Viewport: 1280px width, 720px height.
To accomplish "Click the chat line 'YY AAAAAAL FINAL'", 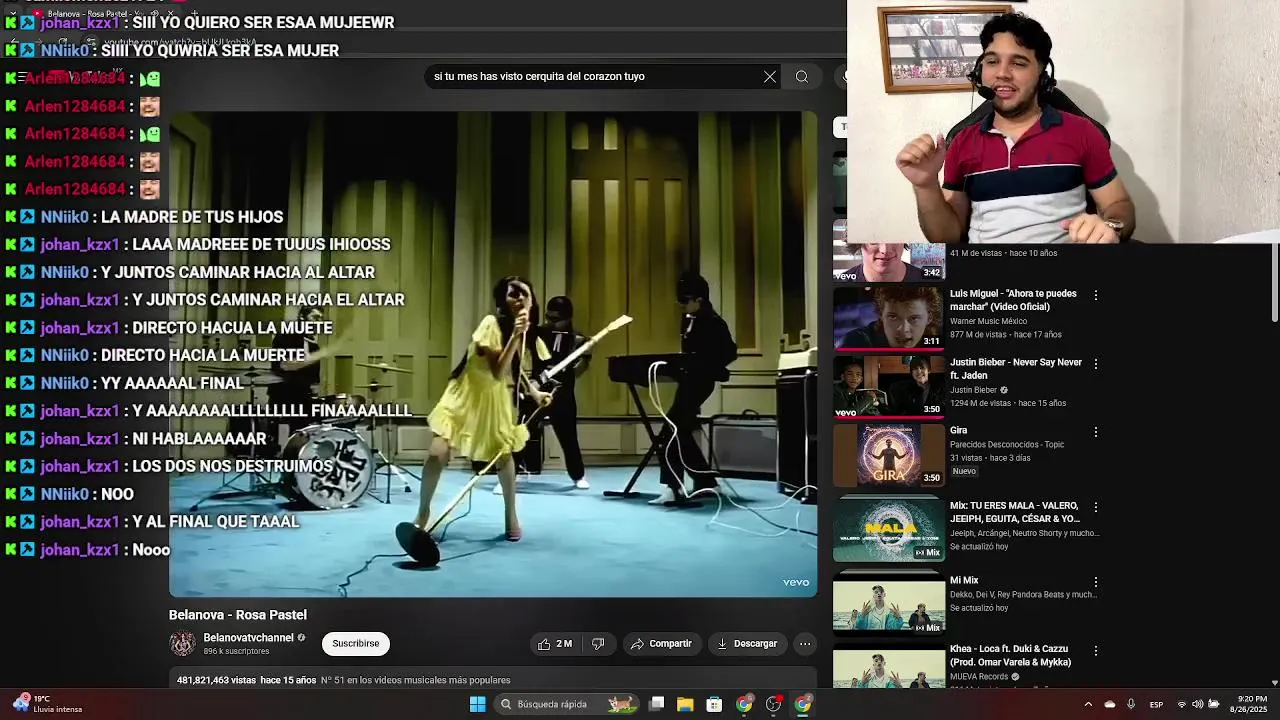I will coord(172,383).
